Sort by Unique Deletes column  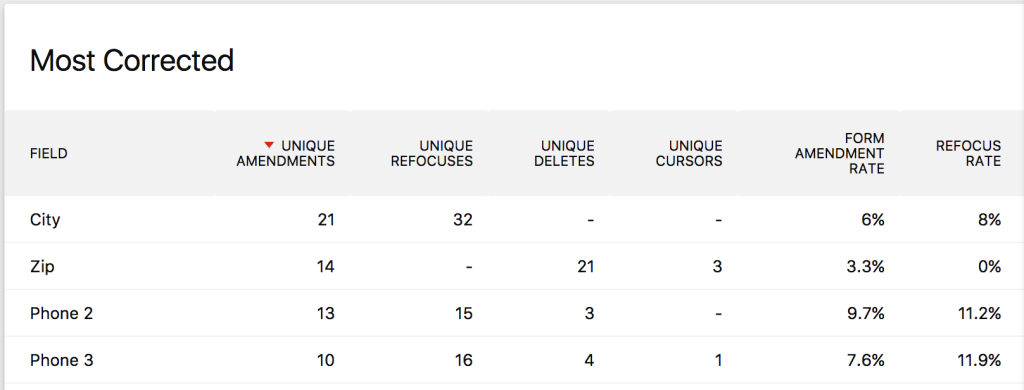[x=564, y=153]
